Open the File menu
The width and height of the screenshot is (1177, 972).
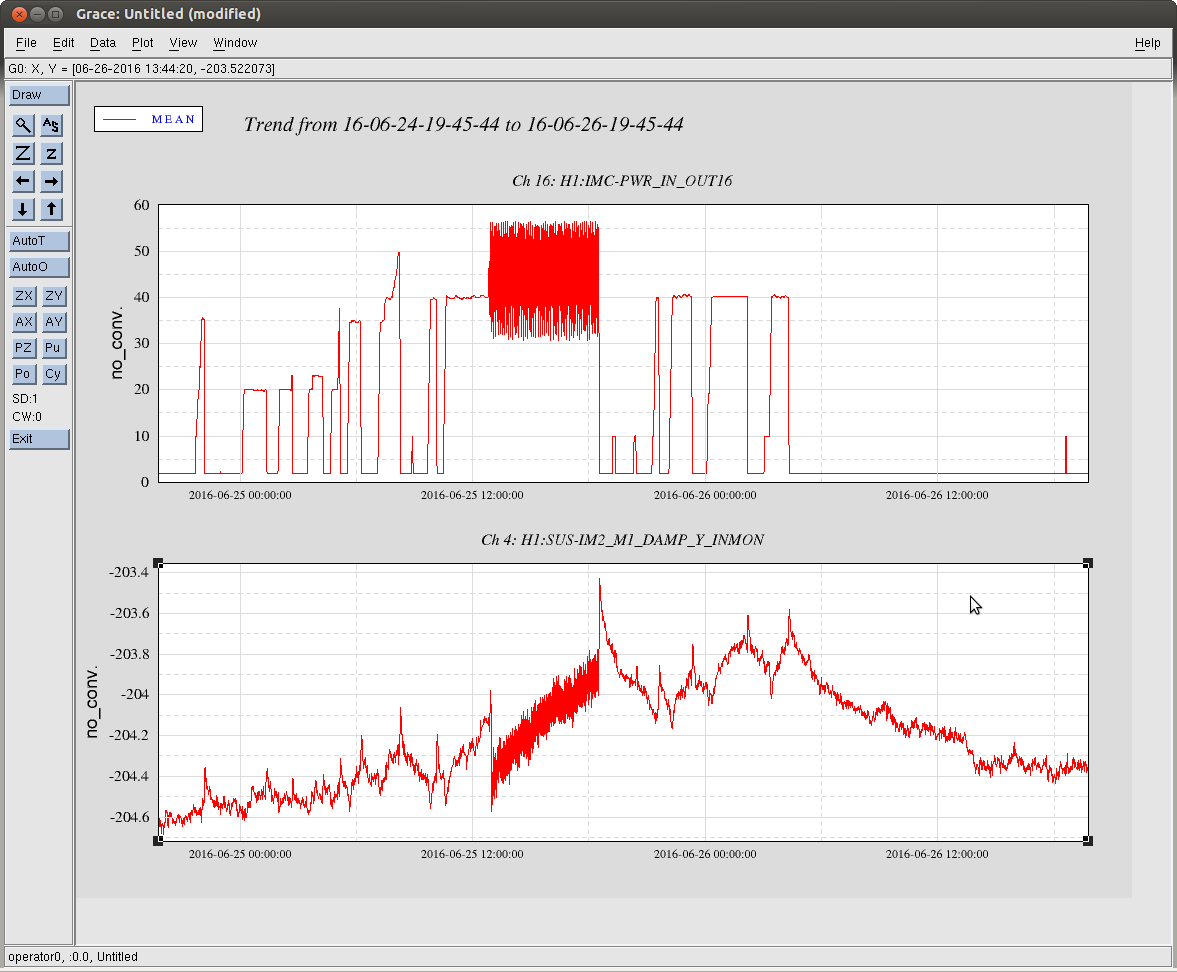coord(26,43)
